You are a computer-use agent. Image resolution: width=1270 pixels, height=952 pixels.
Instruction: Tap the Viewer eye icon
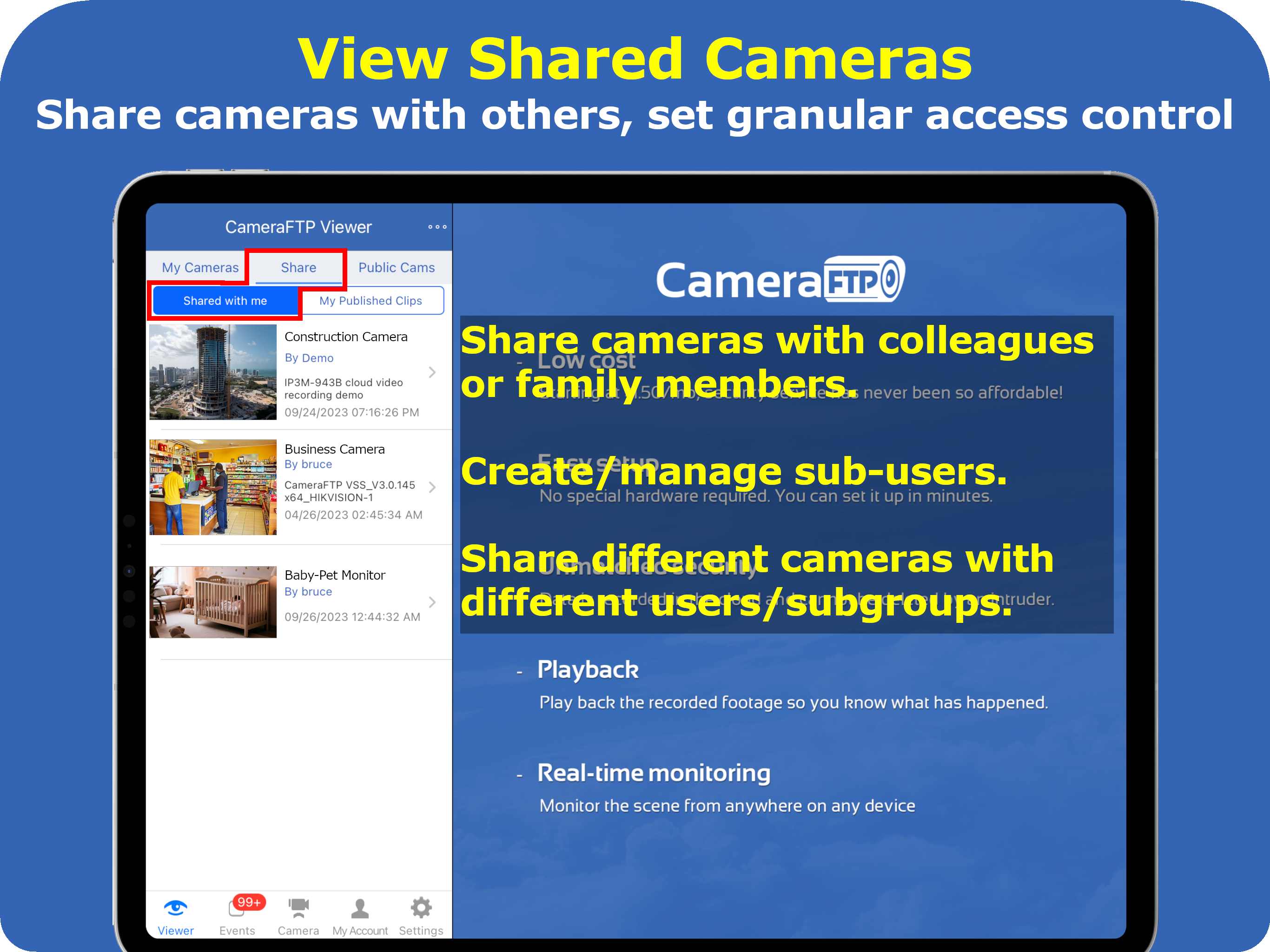pyautogui.click(x=175, y=908)
